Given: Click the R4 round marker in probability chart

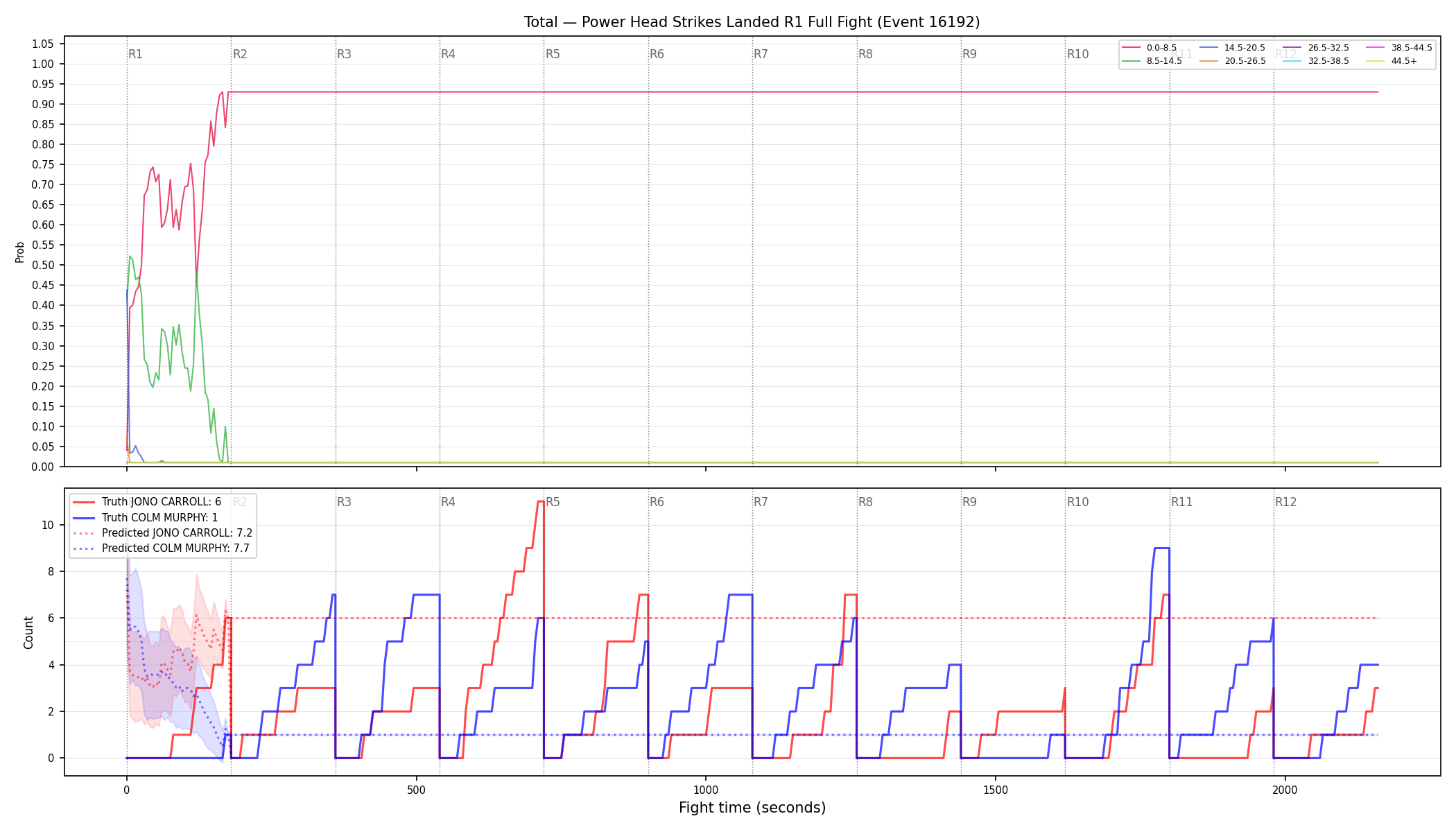Looking at the screenshot, I should pyautogui.click(x=448, y=54).
